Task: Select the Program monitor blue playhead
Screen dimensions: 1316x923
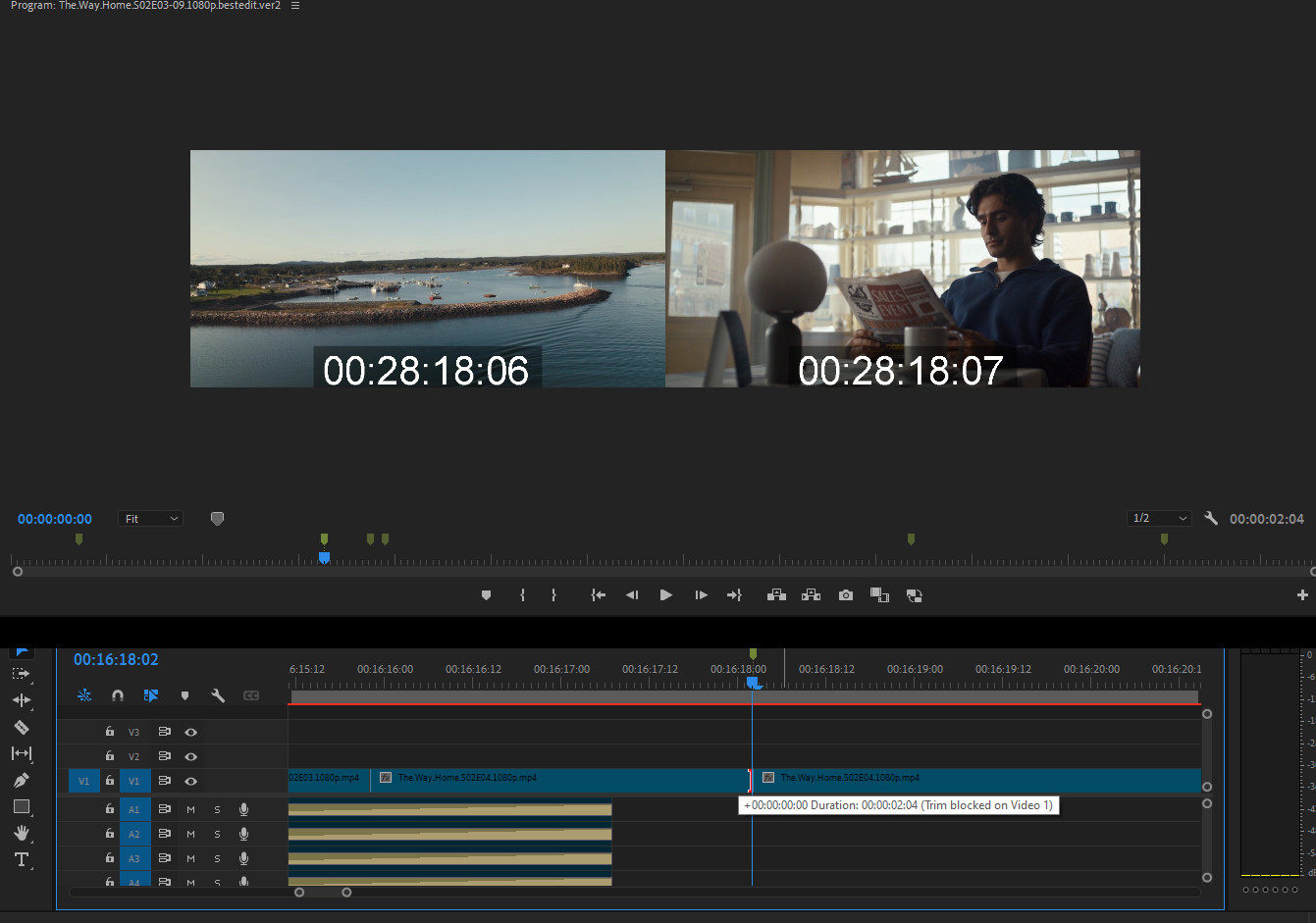Action: tap(324, 558)
